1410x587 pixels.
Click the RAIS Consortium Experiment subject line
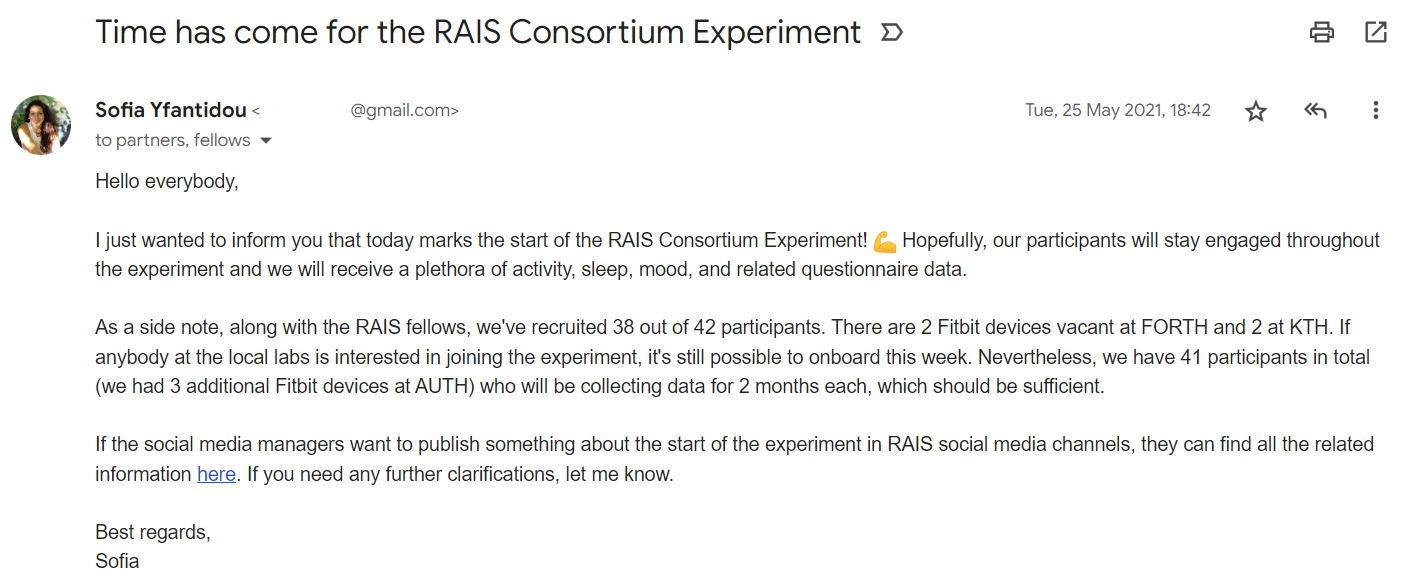pyautogui.click(x=478, y=32)
